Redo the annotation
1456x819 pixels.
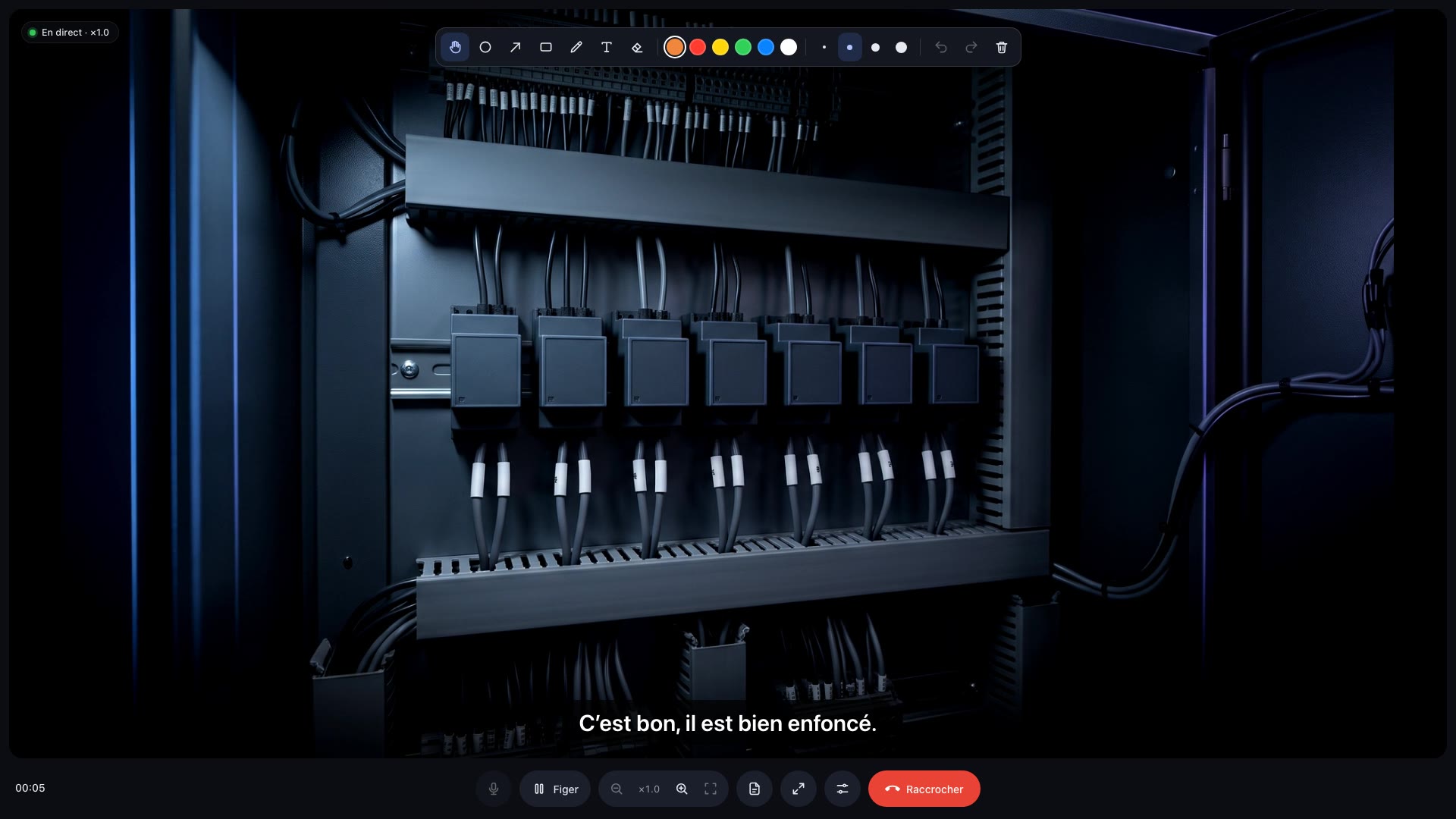(x=971, y=47)
